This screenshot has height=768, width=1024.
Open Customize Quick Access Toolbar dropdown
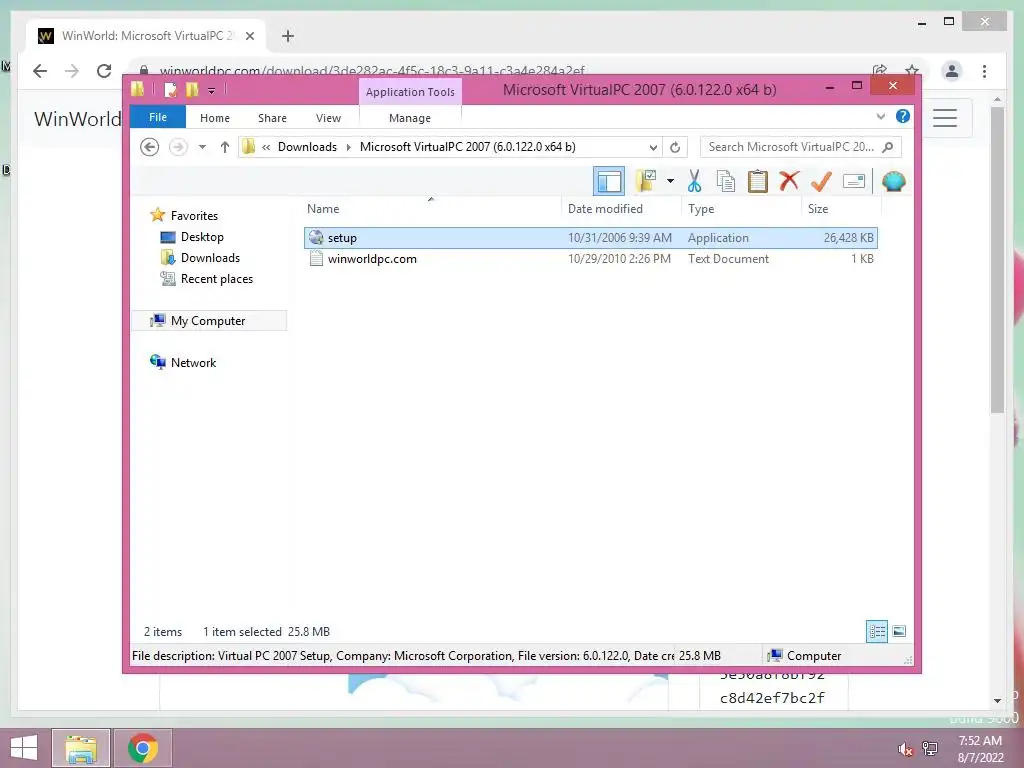point(212,91)
